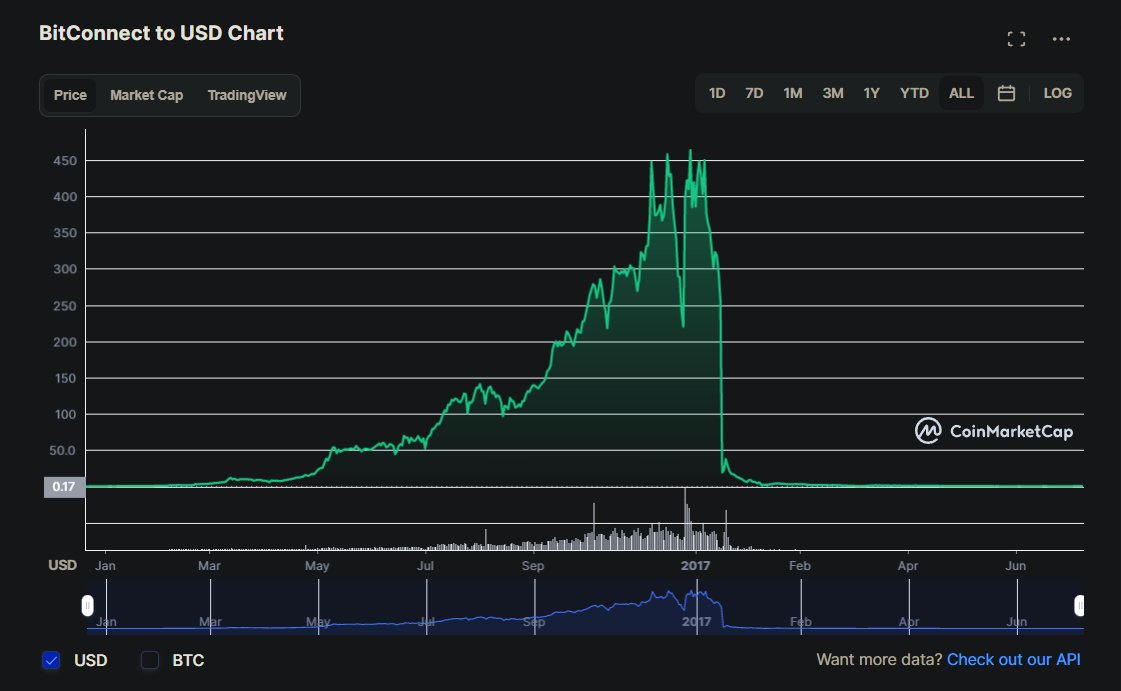Viewport: 1121px width, 691px height.
Task: Click the BitConnect to USD Chart title
Action: point(161,33)
